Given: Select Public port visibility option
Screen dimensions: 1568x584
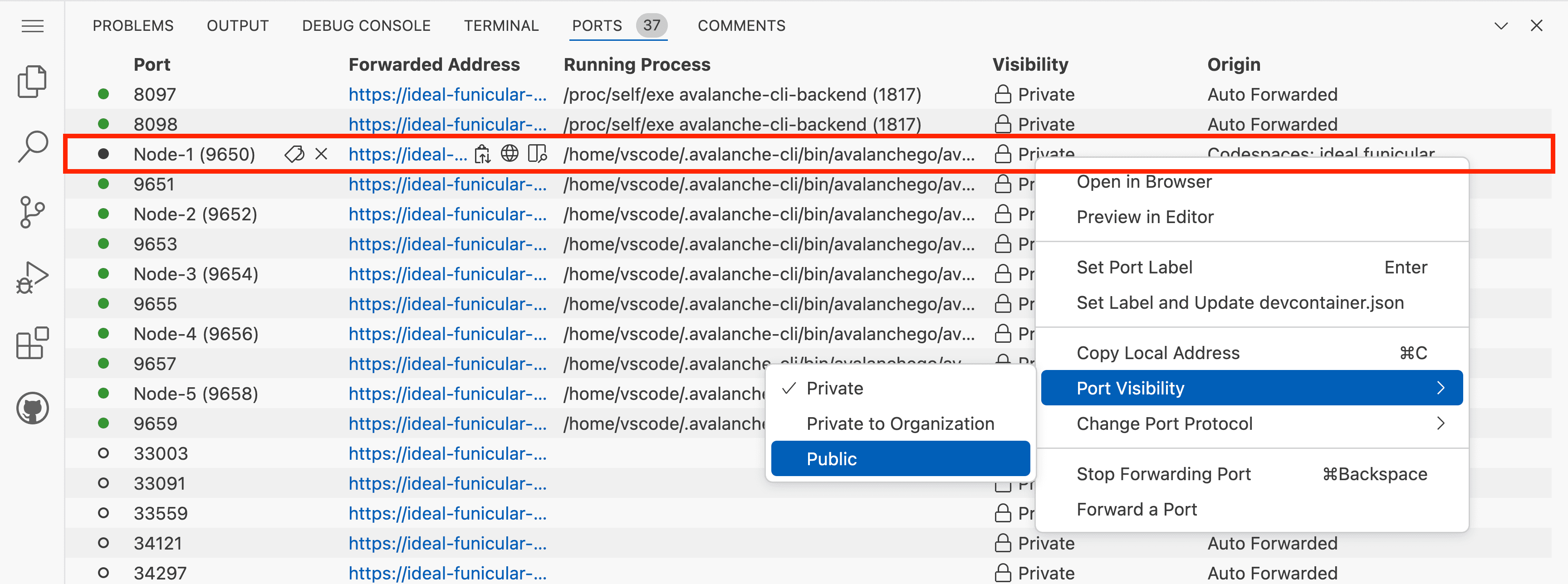Looking at the screenshot, I should click(x=900, y=459).
